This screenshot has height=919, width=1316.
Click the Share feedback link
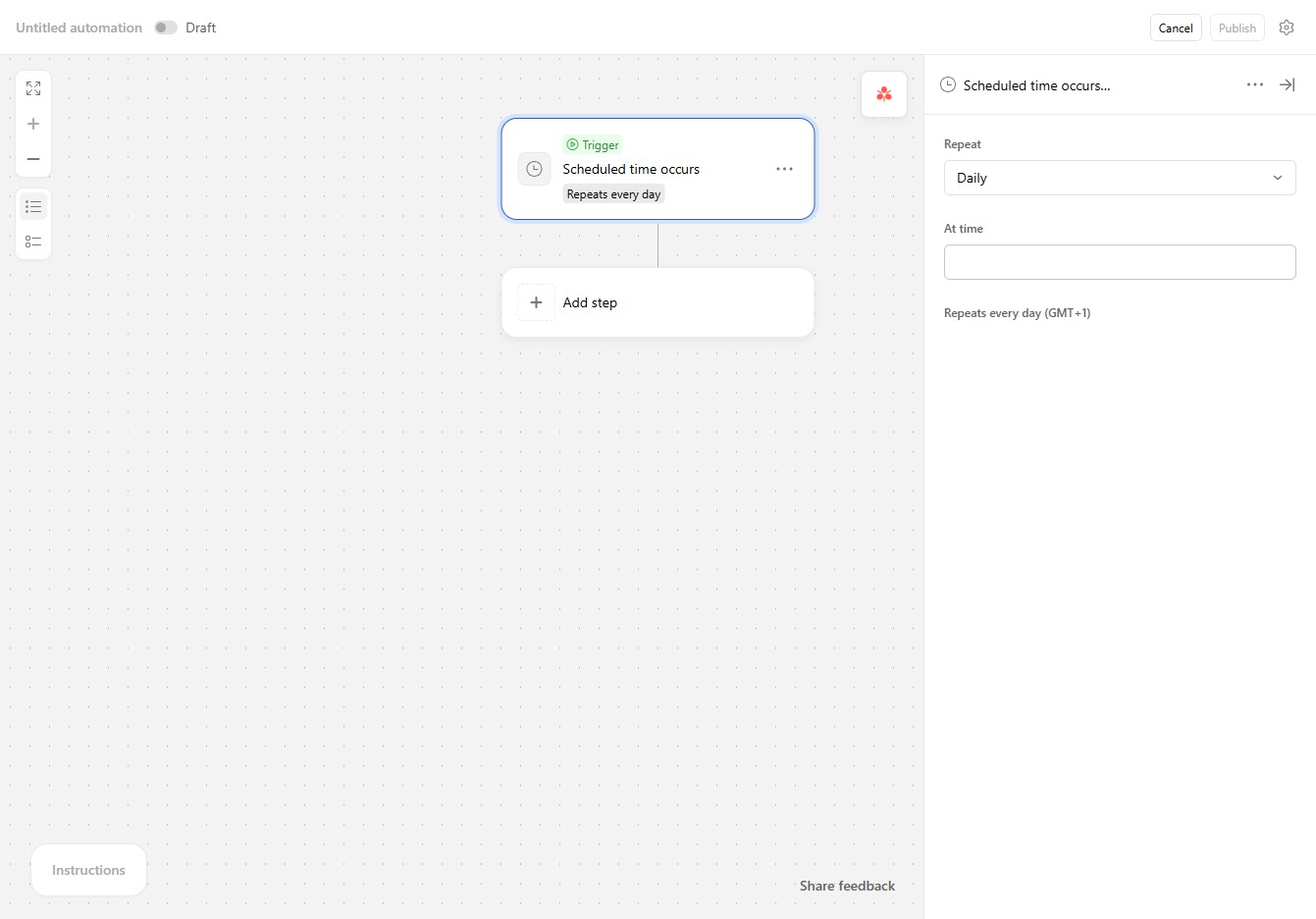[x=847, y=886]
